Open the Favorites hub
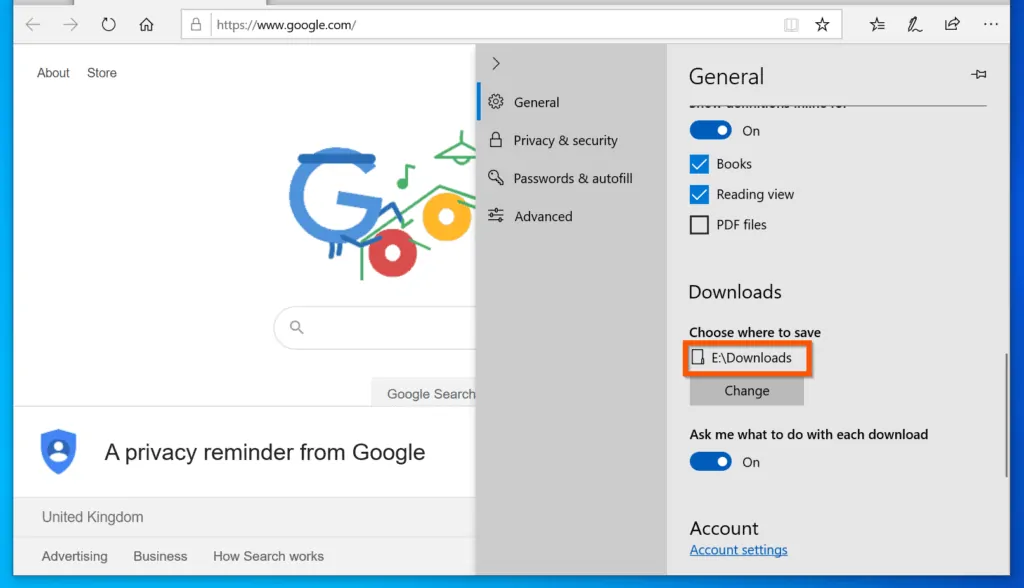Viewport: 1024px width, 588px height. coord(876,24)
